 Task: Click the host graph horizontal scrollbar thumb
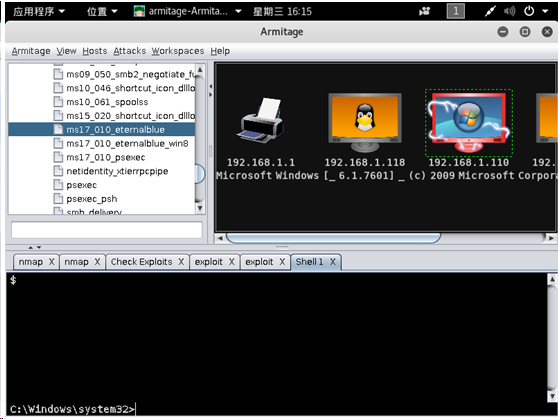[333, 237]
